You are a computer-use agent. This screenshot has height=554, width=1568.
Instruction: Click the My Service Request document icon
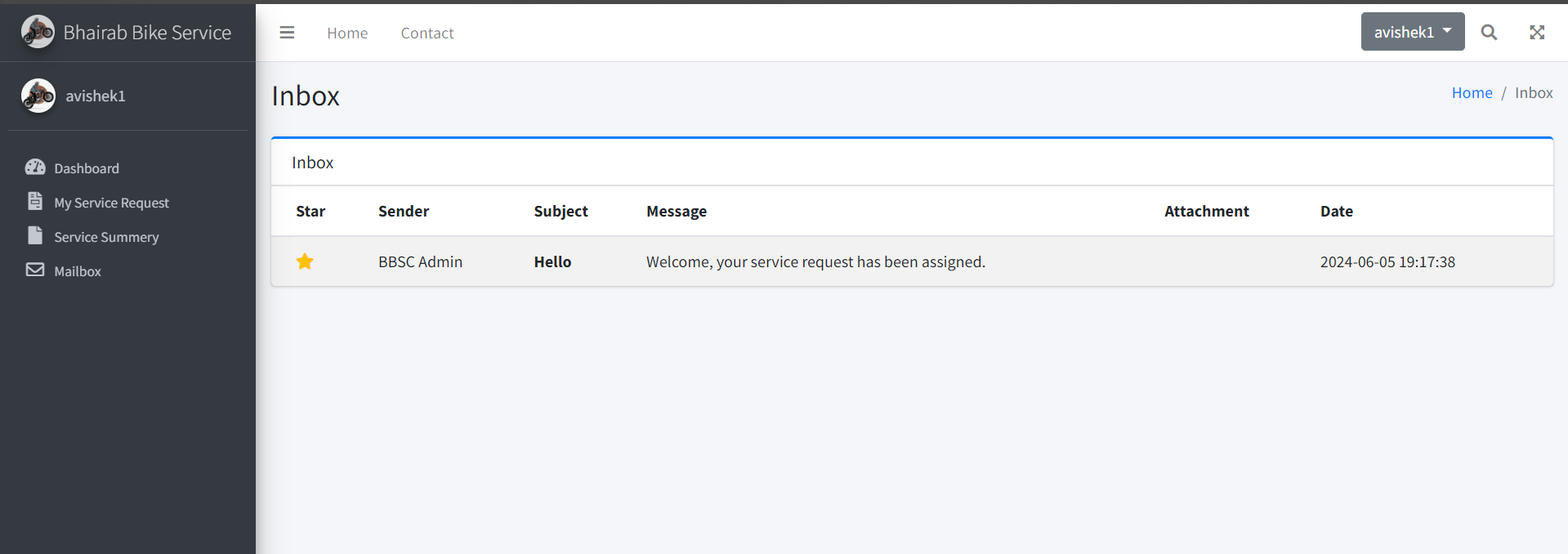click(35, 201)
